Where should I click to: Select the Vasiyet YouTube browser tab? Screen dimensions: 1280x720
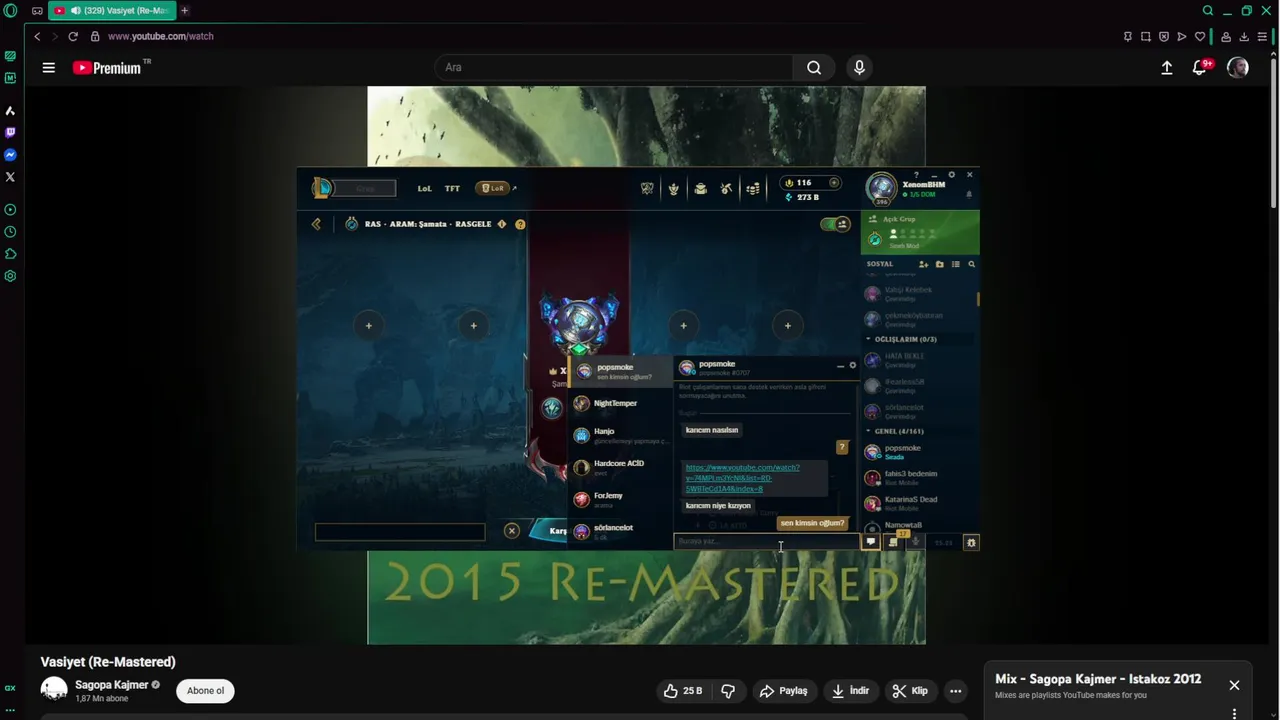click(x=112, y=11)
